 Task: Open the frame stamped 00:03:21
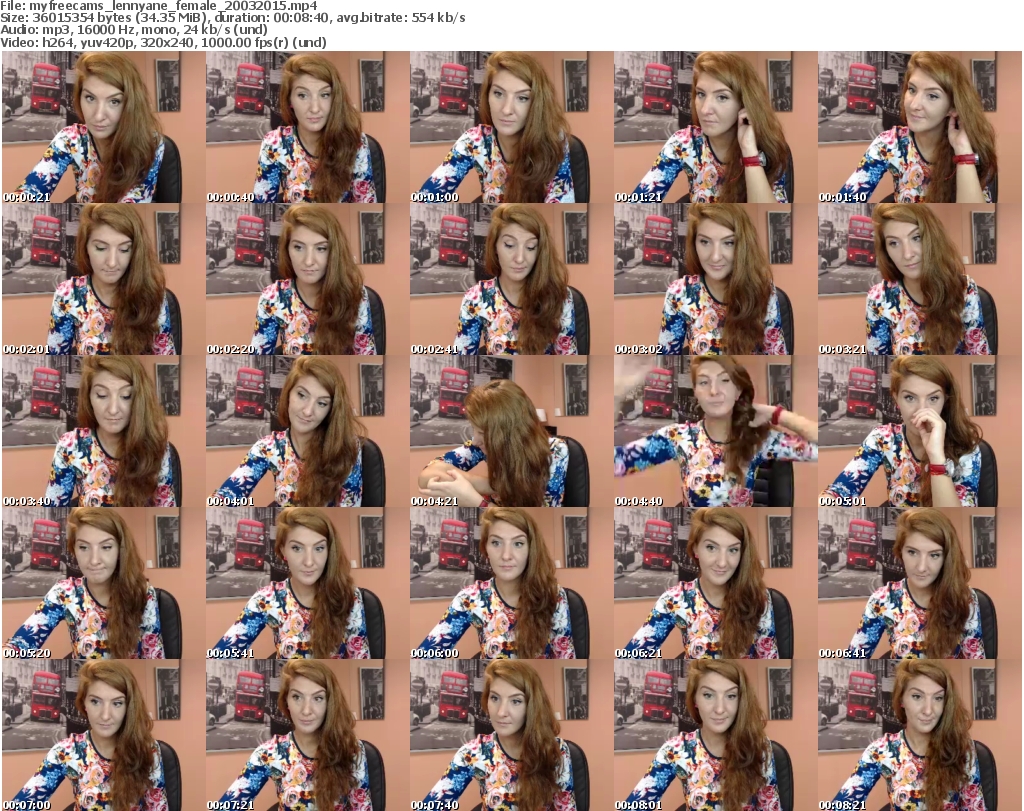coord(920,279)
